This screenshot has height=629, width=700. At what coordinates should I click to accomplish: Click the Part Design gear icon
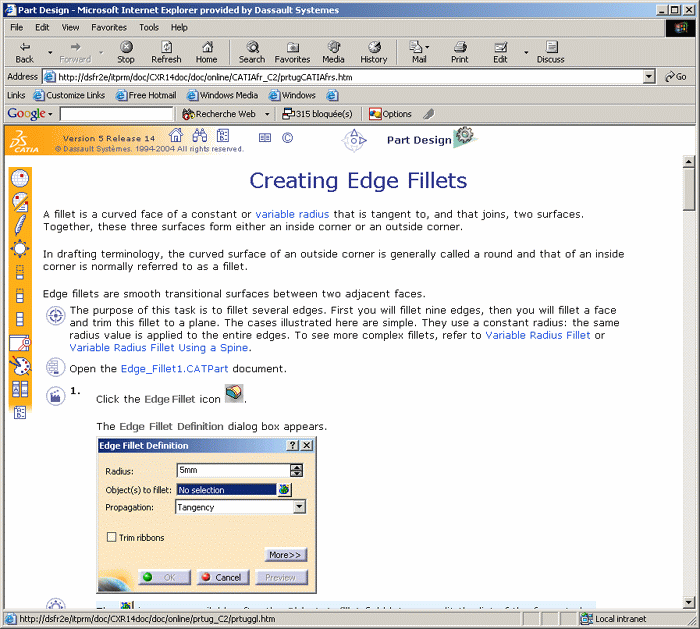coord(465,135)
